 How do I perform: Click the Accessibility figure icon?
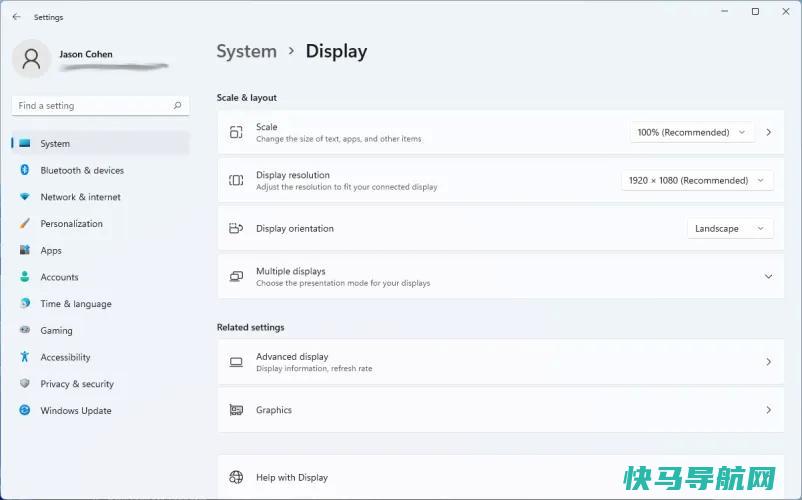tap(25, 356)
